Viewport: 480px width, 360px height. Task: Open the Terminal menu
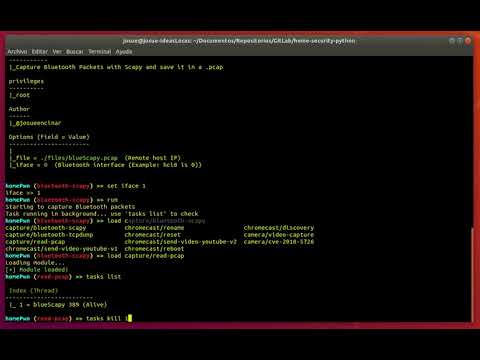pos(100,52)
